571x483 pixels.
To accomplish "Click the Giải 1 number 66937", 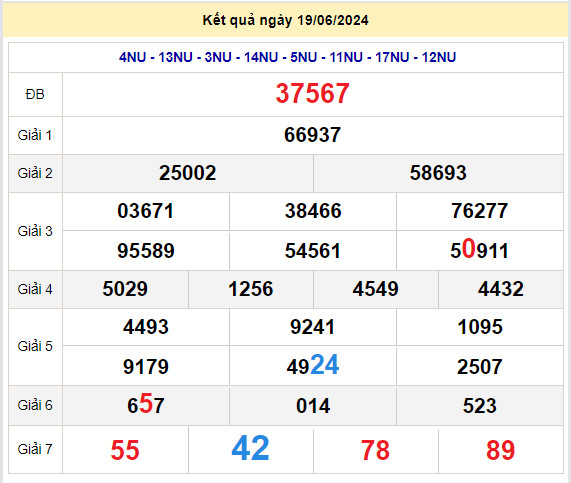I will (312, 135).
